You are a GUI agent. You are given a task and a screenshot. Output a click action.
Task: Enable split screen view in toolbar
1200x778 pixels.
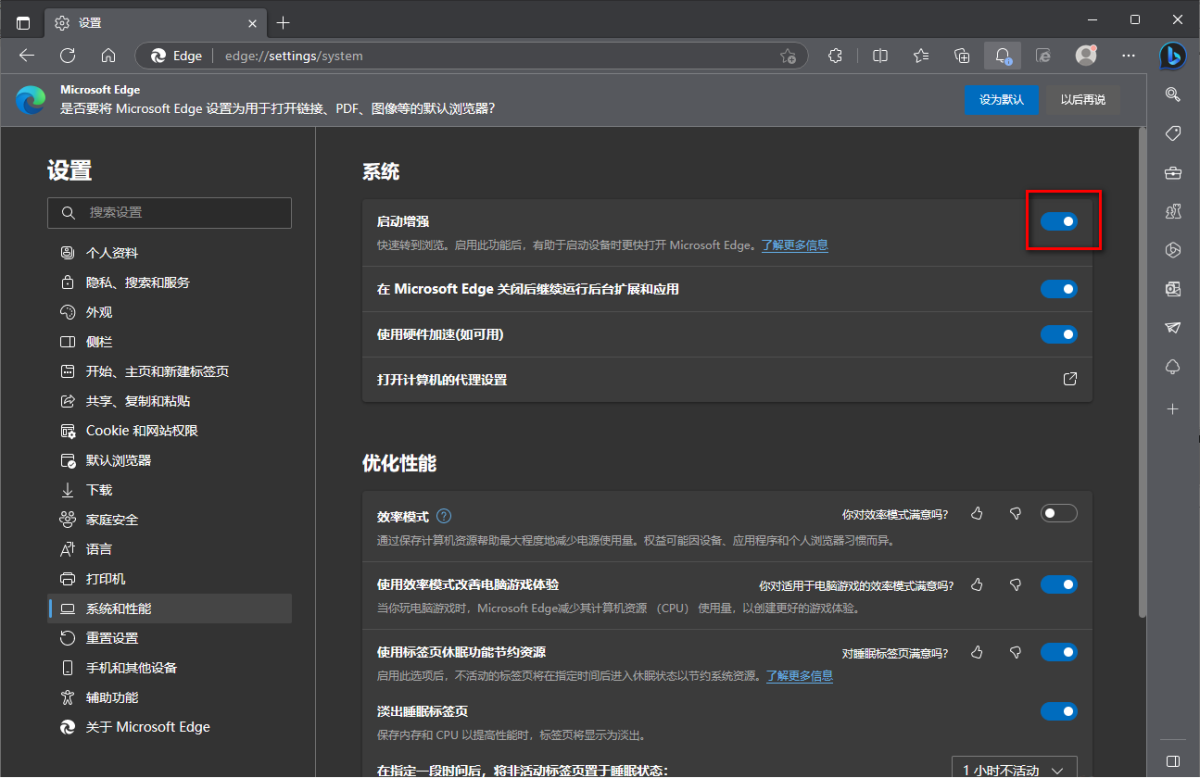[x=880, y=56]
